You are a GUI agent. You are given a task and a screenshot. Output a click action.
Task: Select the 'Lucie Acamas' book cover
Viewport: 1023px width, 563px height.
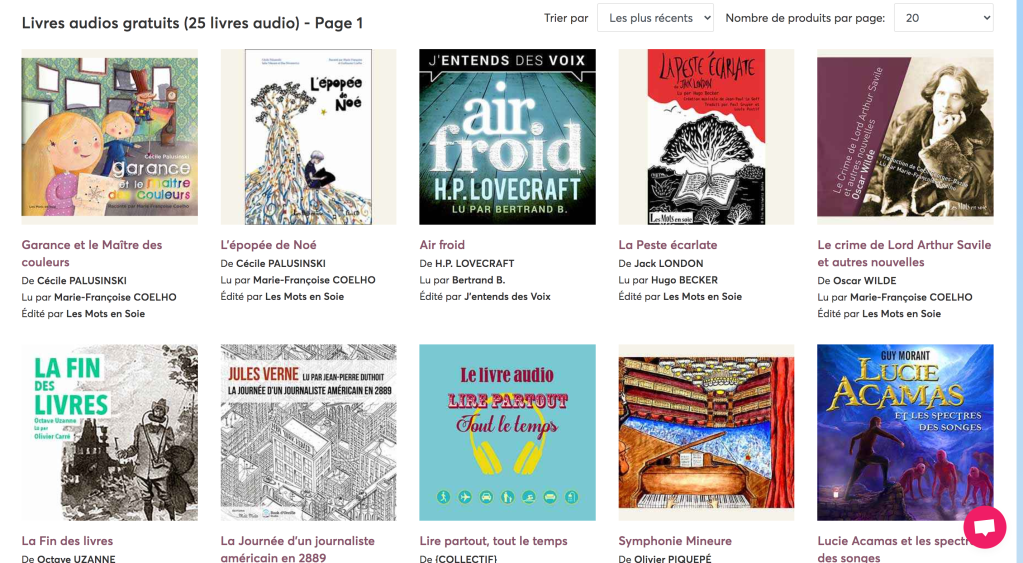point(906,433)
